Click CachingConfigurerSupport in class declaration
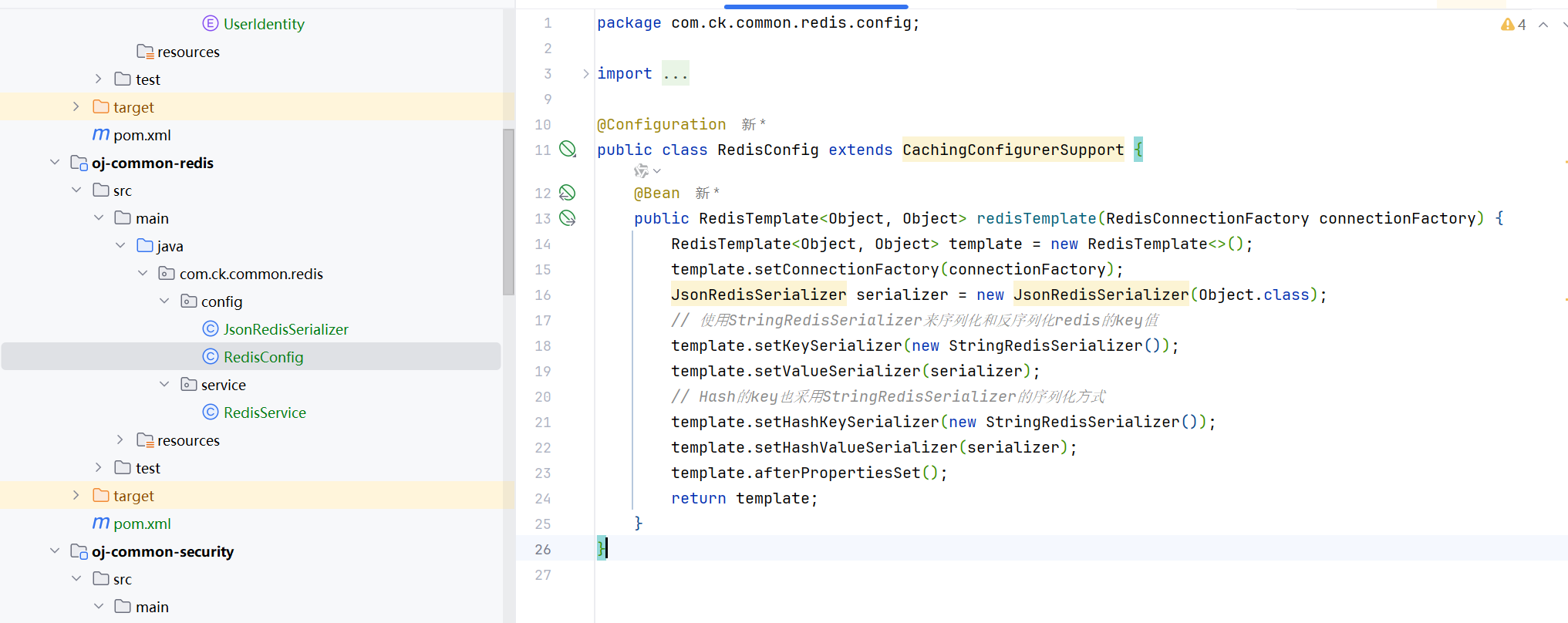 (x=1013, y=150)
